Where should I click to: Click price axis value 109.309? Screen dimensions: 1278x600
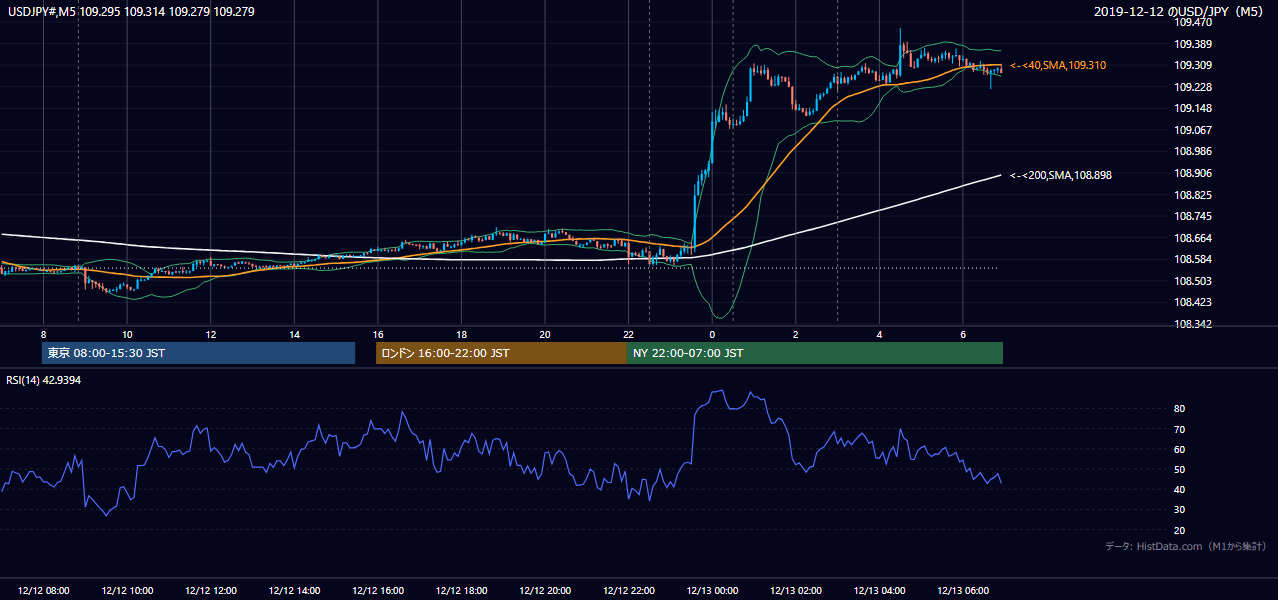[1193, 65]
